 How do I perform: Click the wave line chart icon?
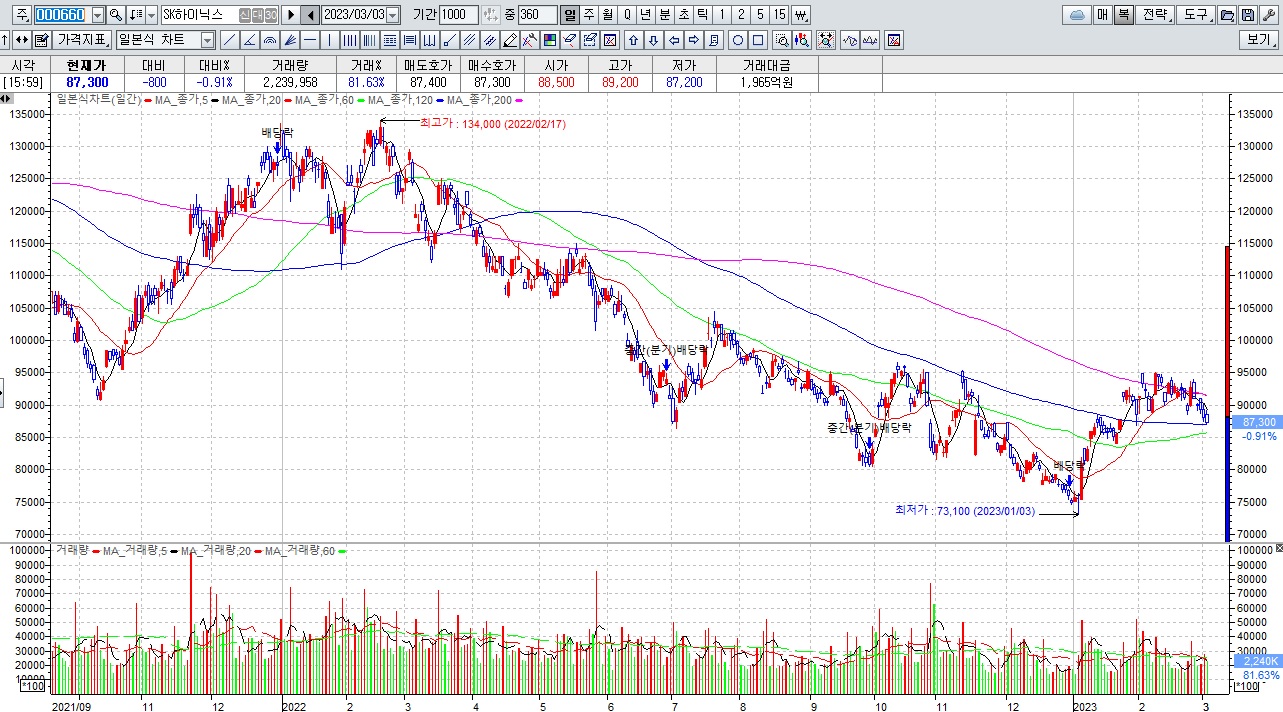(x=870, y=40)
